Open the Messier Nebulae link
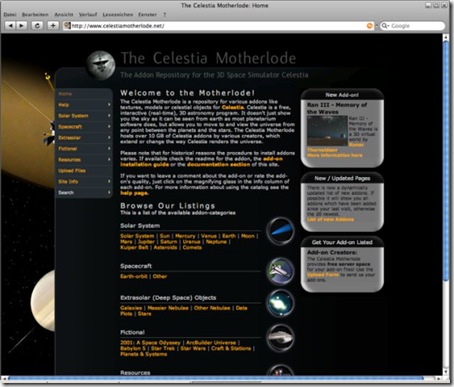 coord(168,308)
